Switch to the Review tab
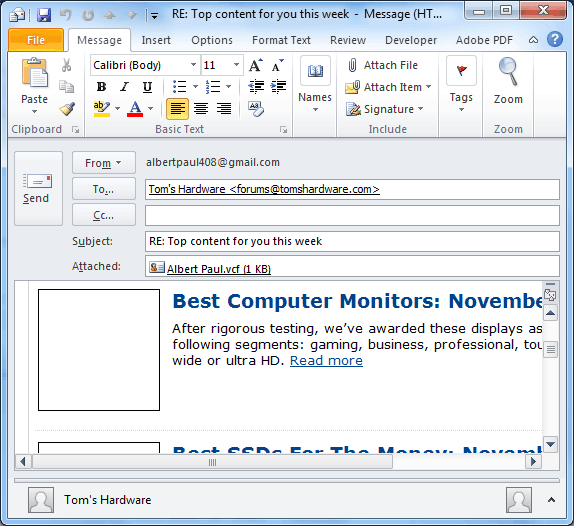Viewport: 574px width, 526px height. click(x=348, y=40)
